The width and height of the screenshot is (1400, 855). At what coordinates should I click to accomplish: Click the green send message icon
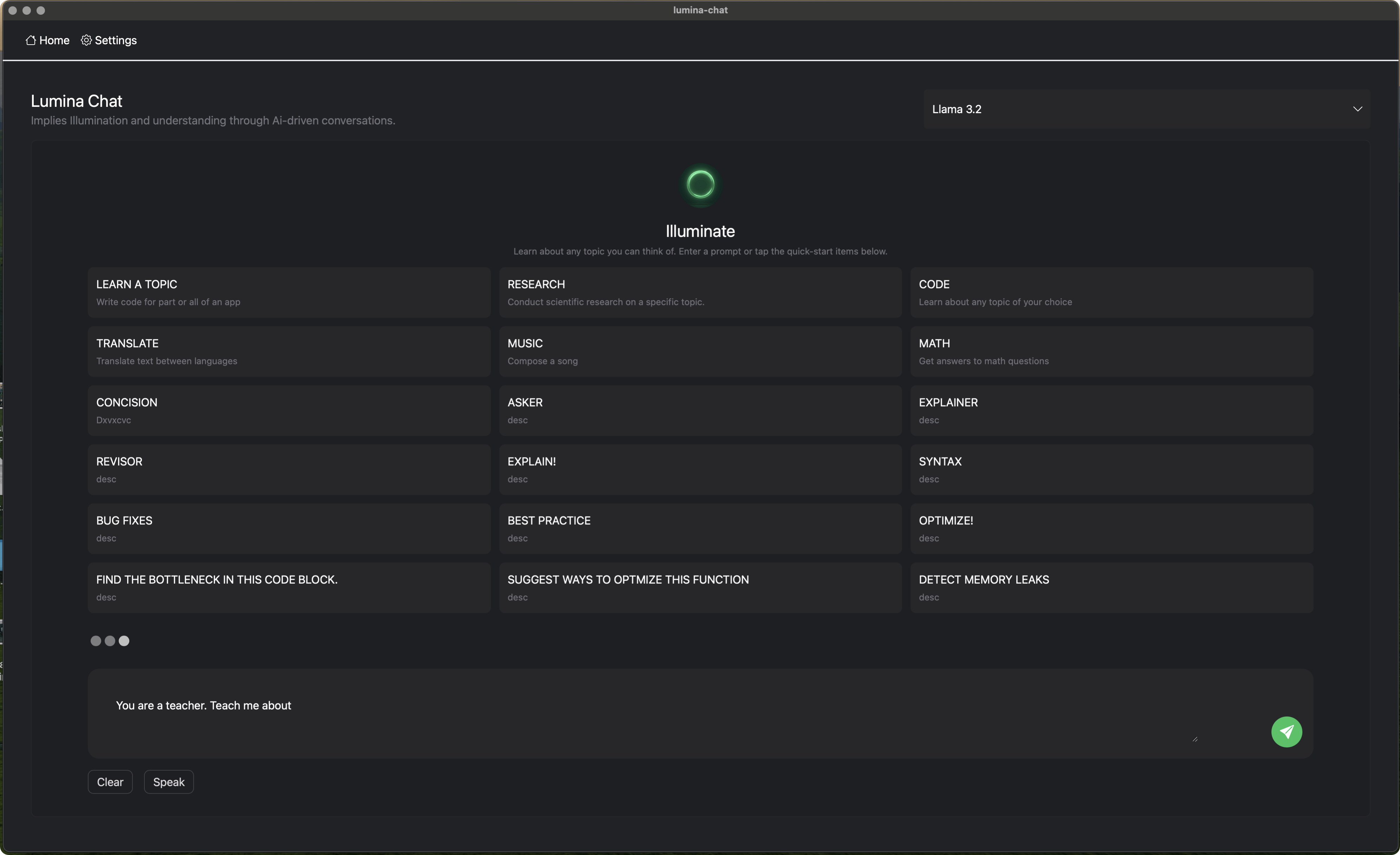coord(1287,732)
